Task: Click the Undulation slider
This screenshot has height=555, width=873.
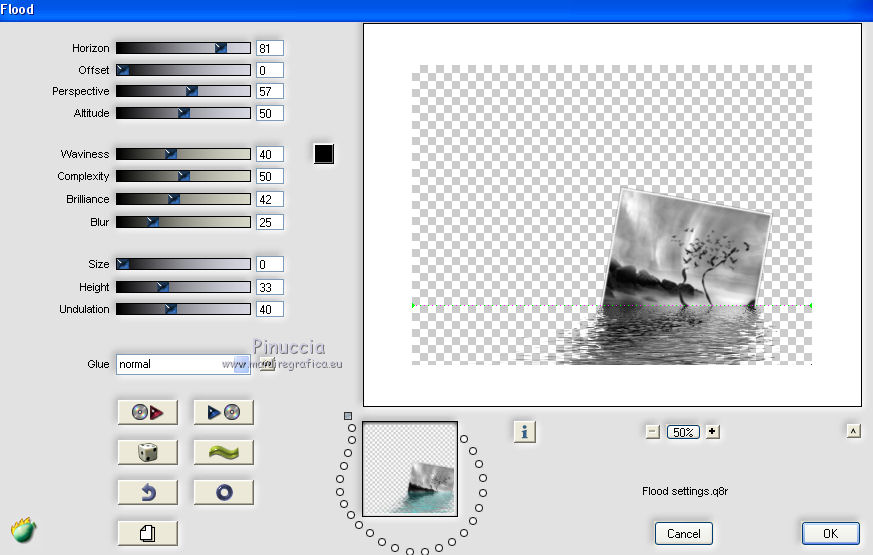Action: pos(183,309)
